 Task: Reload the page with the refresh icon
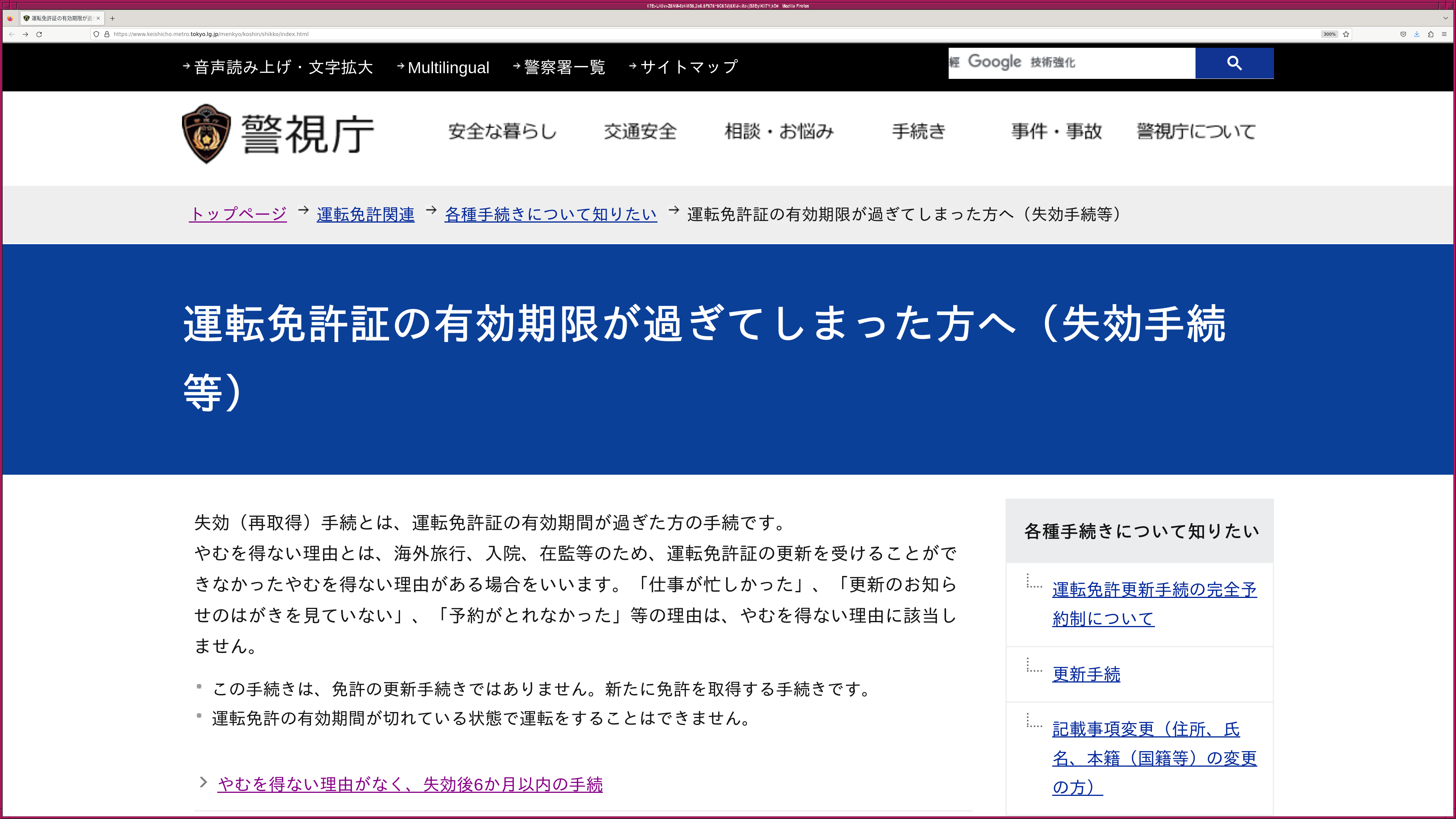pos(39,34)
